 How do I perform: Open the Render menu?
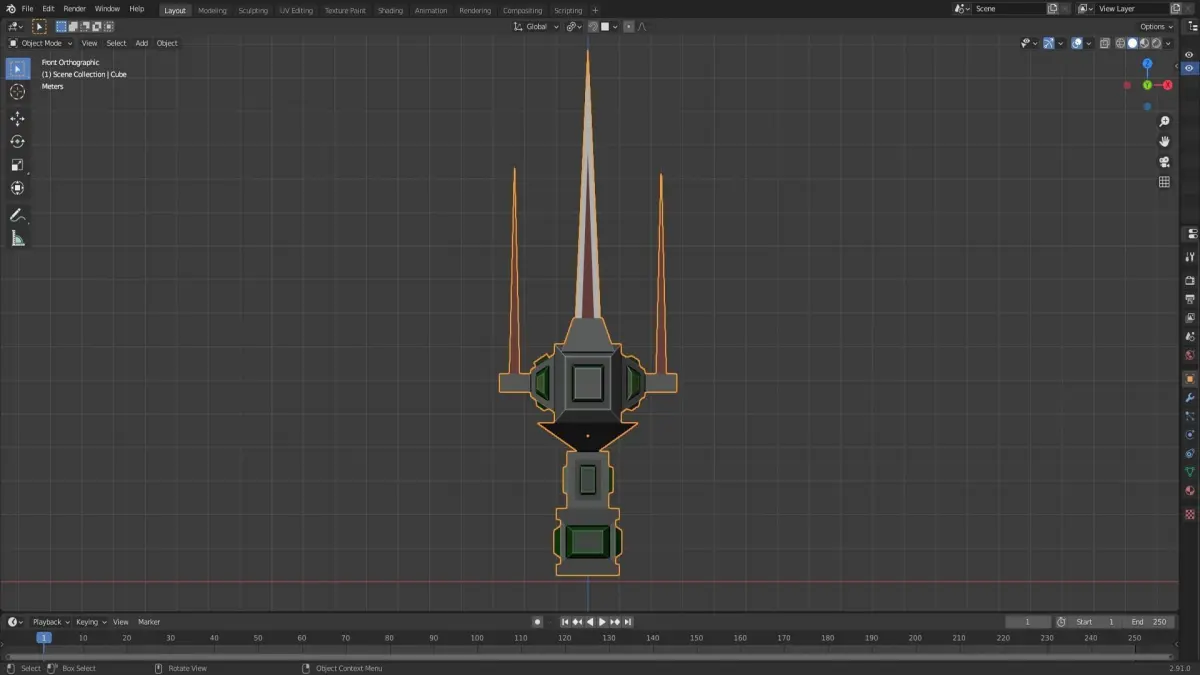(75, 9)
